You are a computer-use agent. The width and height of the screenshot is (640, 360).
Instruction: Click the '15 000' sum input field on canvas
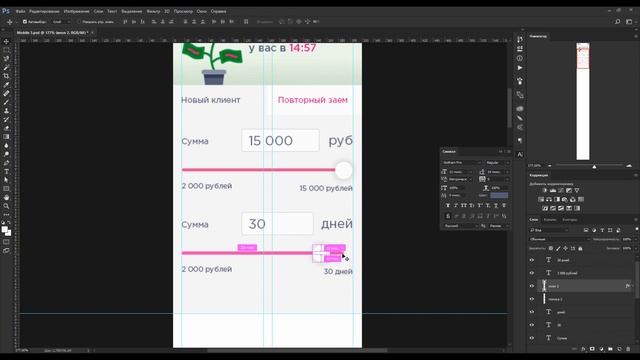pos(280,140)
